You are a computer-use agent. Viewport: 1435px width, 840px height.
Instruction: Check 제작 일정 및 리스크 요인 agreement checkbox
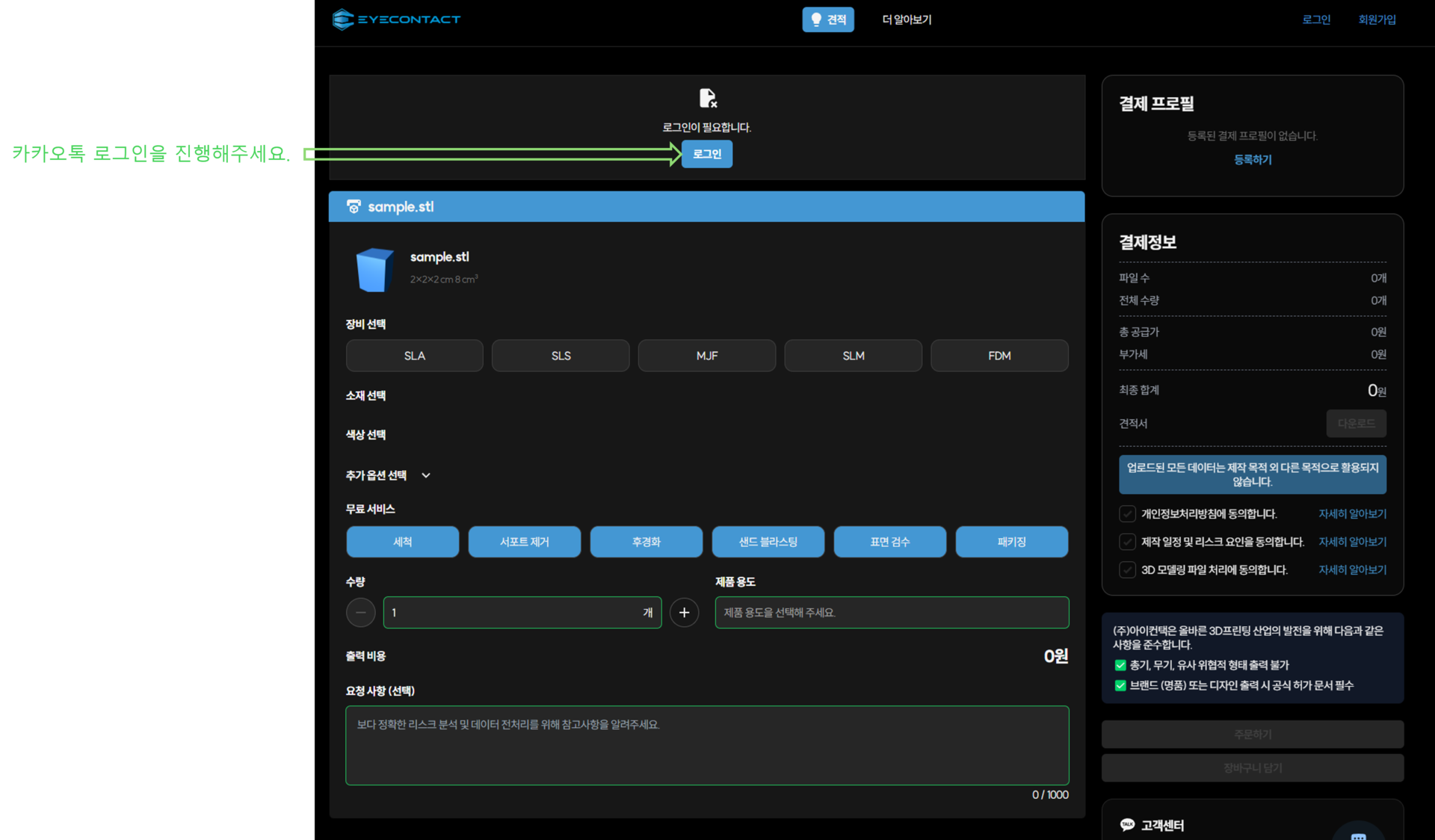(1127, 542)
